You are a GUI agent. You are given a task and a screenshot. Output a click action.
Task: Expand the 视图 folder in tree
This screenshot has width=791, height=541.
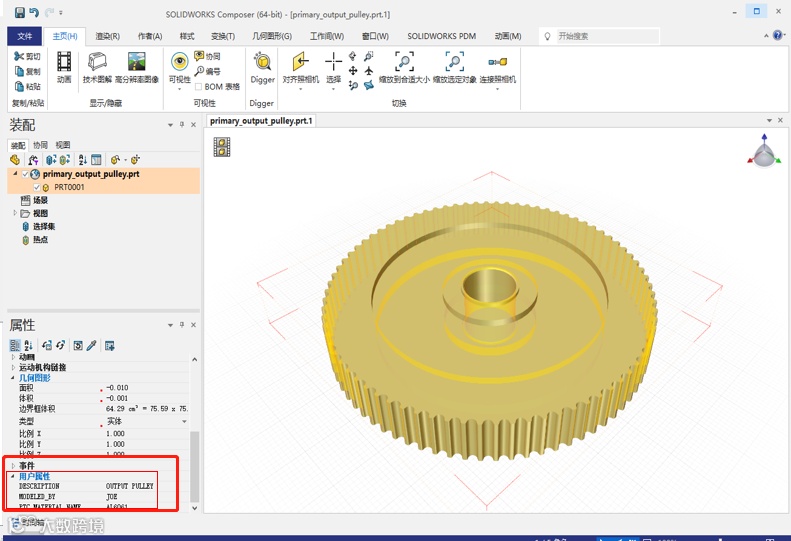click(15, 213)
